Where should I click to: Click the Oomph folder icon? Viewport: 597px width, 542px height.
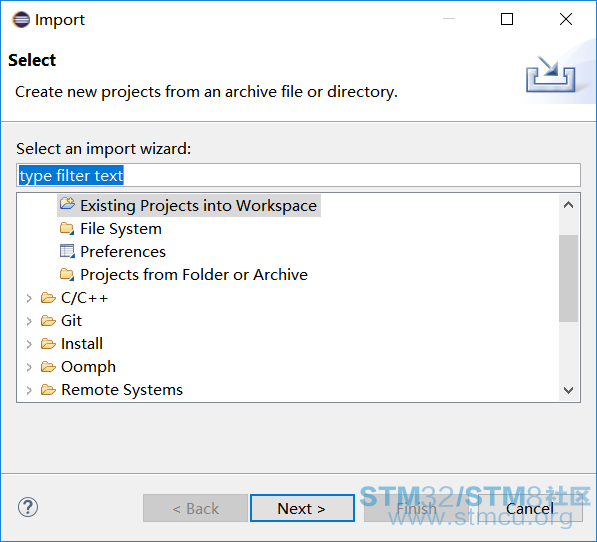point(48,367)
